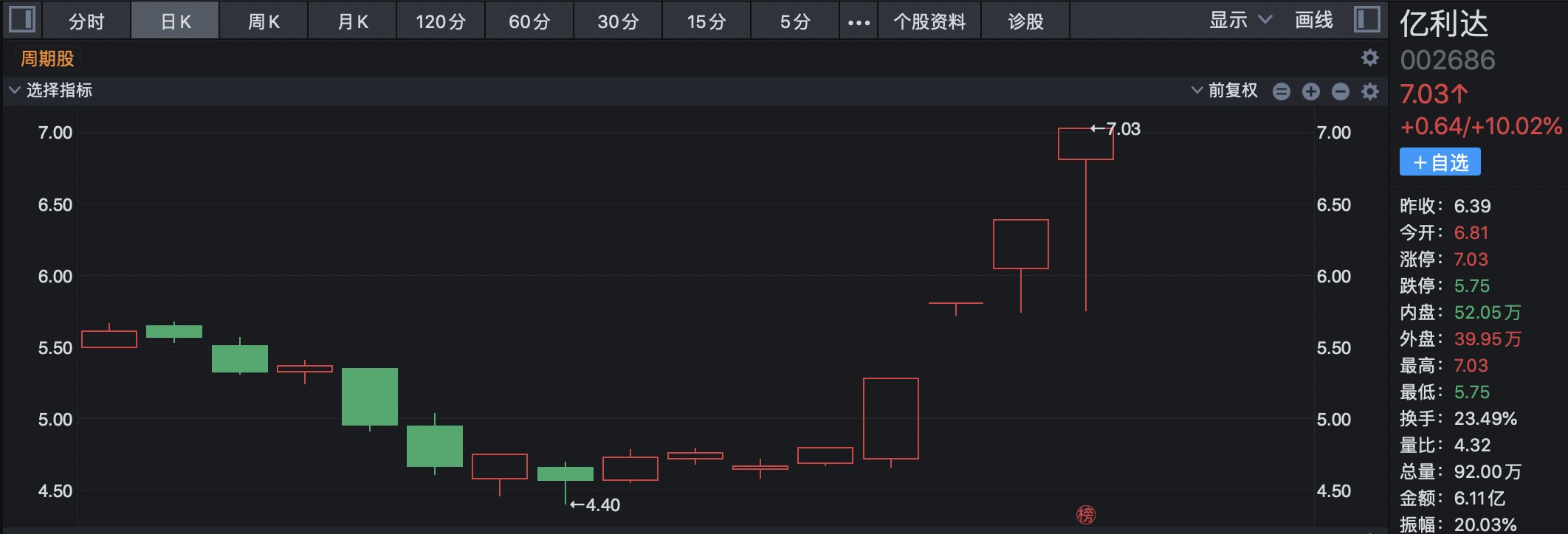
Task: Zoom in chart with plus icon
Action: tap(1311, 91)
